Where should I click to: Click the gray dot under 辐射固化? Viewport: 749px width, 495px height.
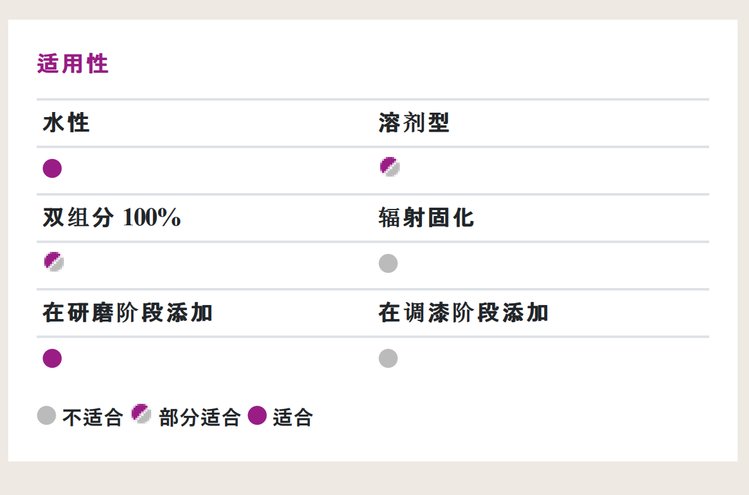388,263
